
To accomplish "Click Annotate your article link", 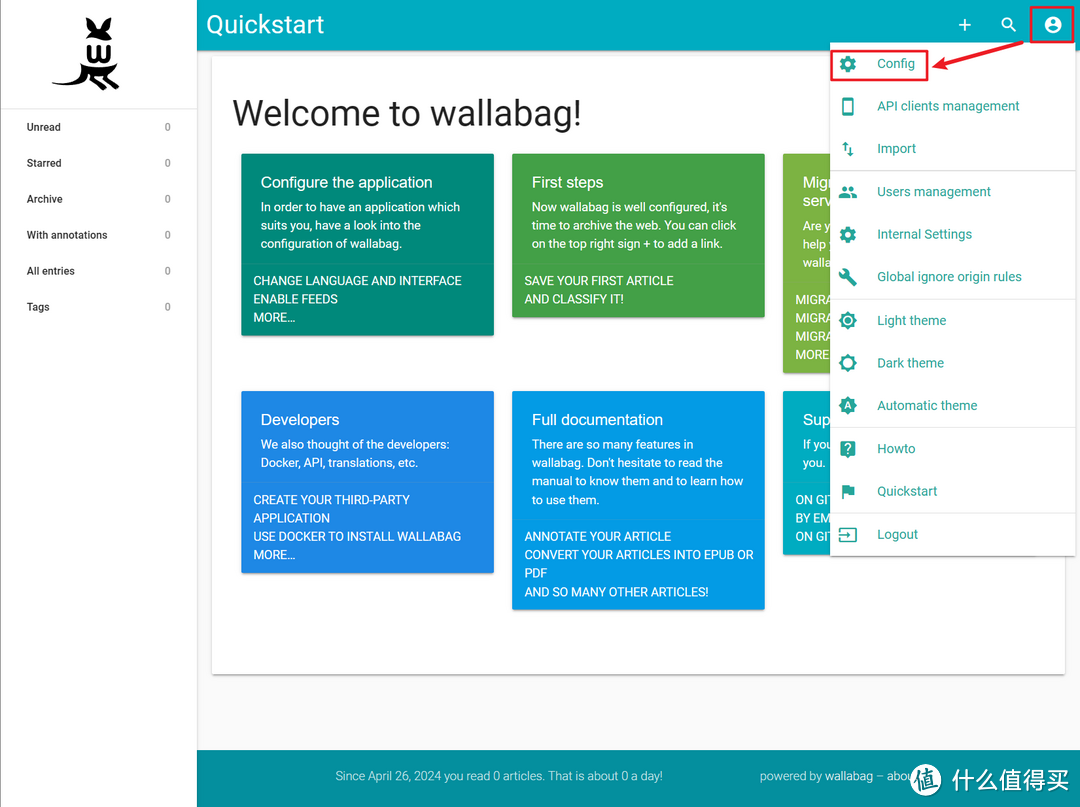I will pyautogui.click(x=597, y=537).
